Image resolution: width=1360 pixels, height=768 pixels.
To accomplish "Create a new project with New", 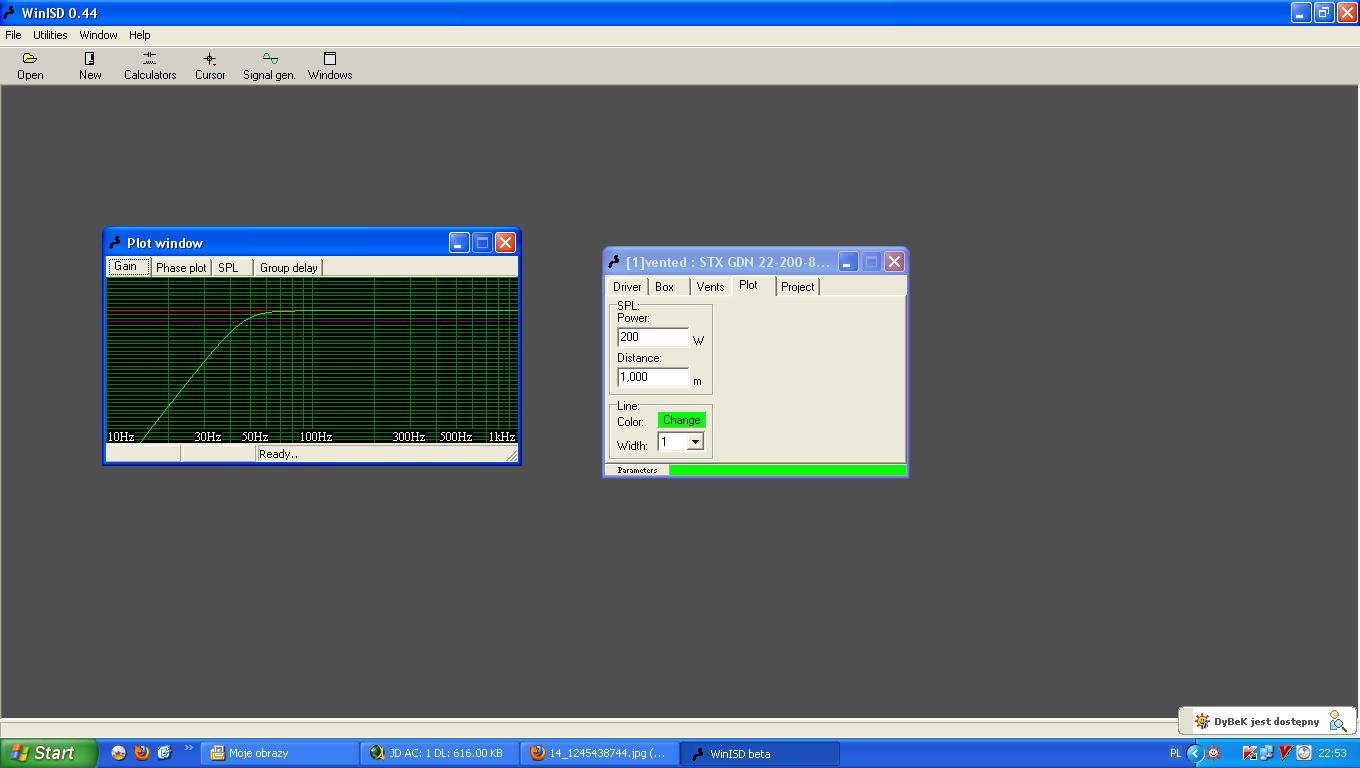I will (x=90, y=66).
